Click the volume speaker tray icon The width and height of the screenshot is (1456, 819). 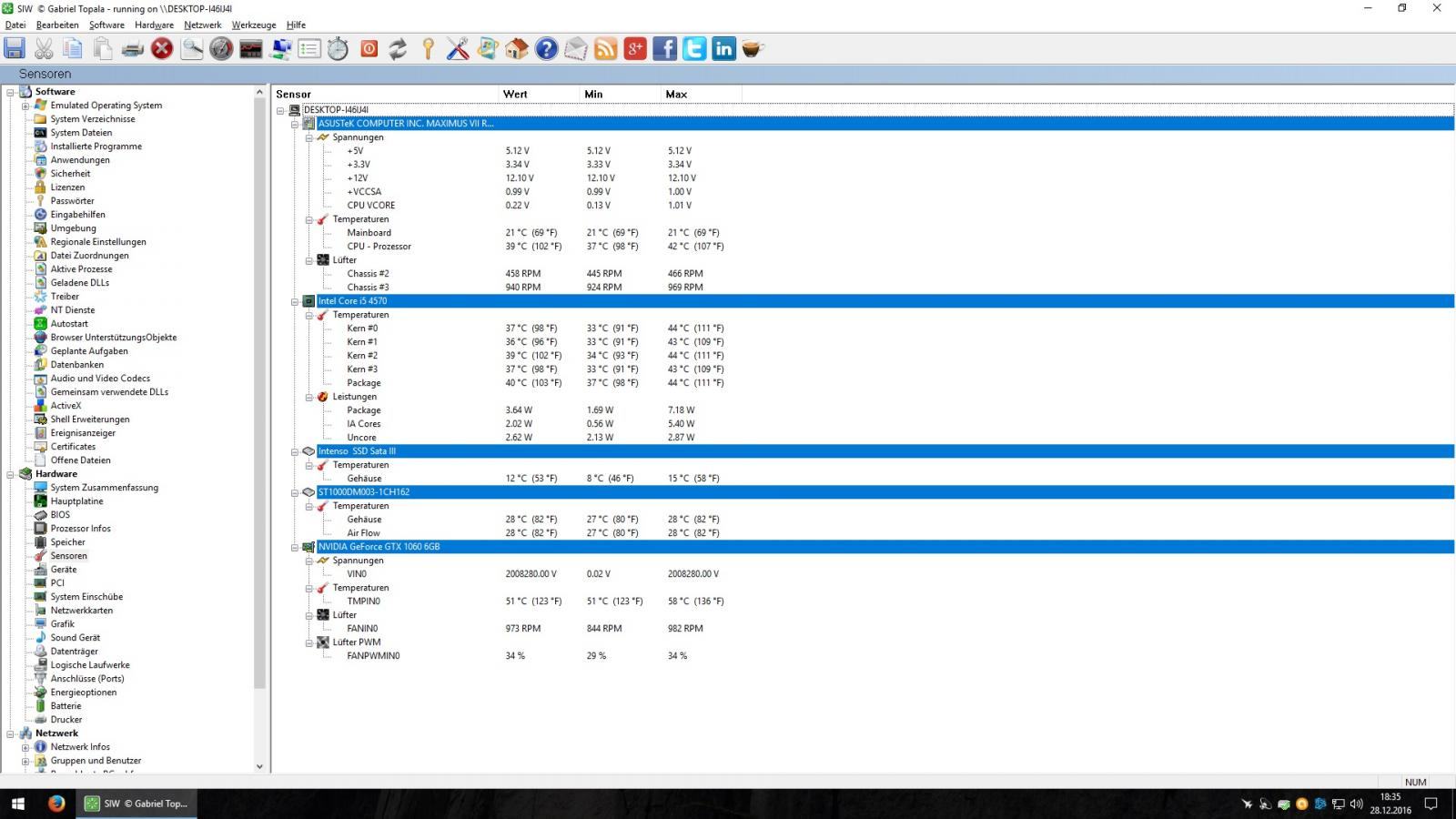pyautogui.click(x=1356, y=804)
